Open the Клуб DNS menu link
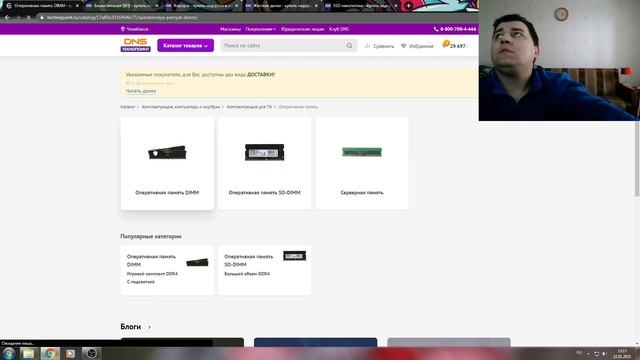This screenshot has height=360, width=640. tap(339, 29)
